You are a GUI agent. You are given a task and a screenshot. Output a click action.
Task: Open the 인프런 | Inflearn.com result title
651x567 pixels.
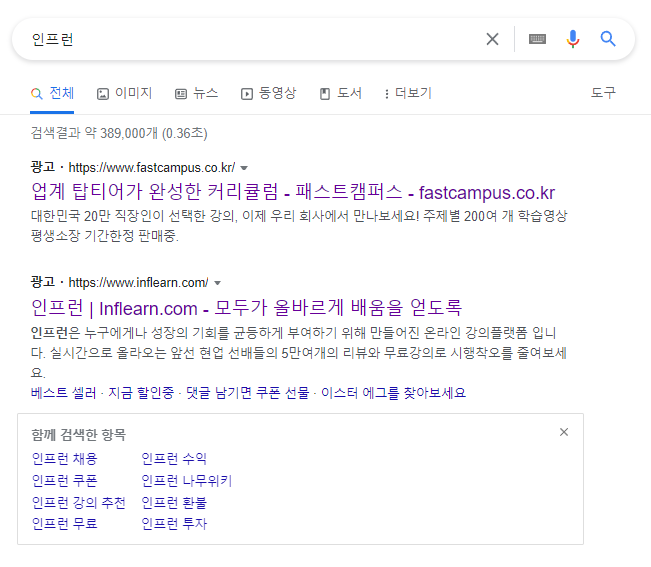coord(246,308)
